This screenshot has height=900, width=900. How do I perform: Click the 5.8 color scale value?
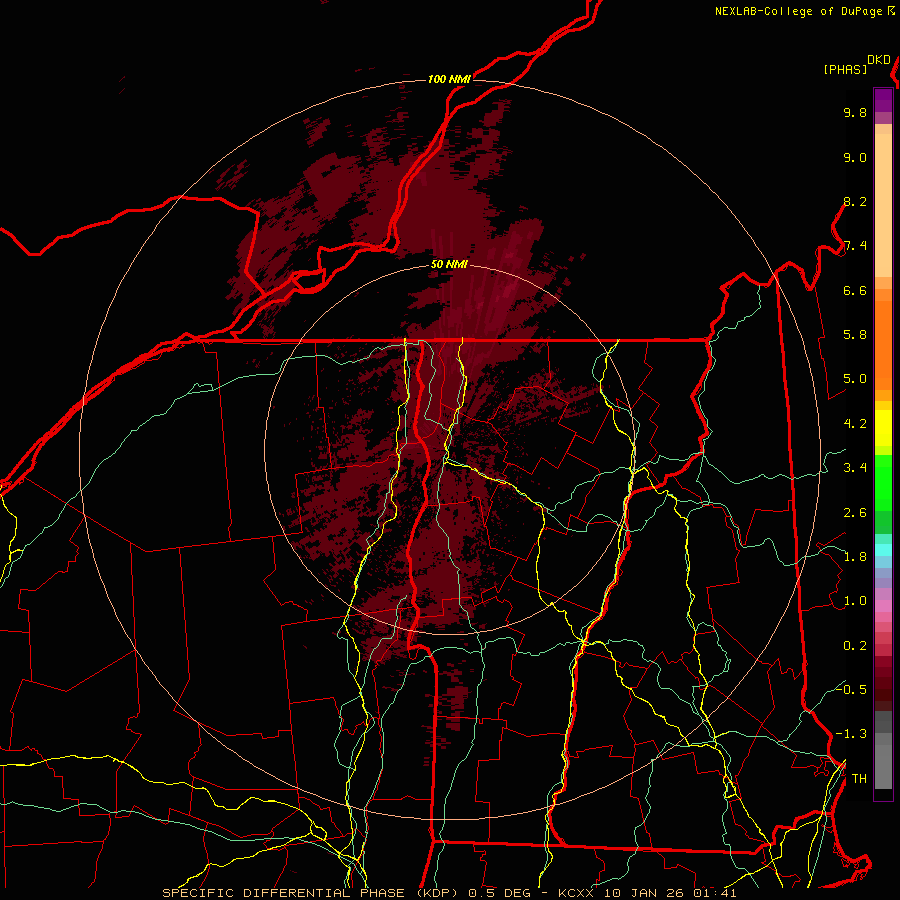(855, 335)
